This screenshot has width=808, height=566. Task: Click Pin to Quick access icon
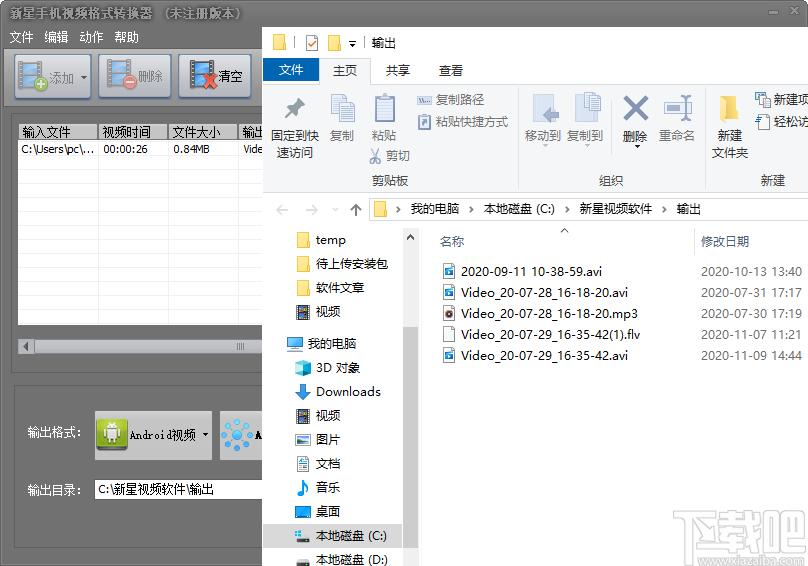pyautogui.click(x=295, y=108)
